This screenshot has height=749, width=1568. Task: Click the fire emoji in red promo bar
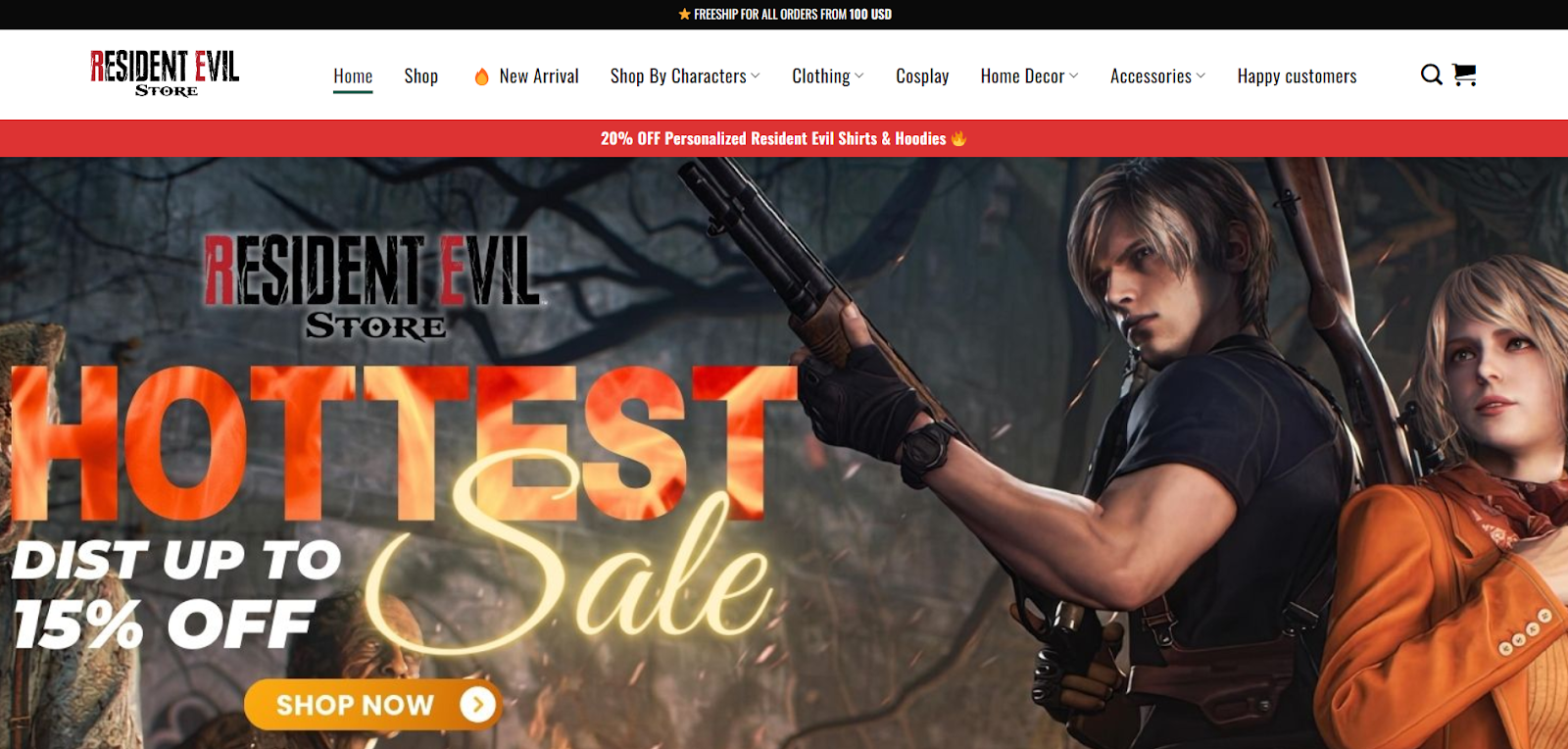point(958,138)
